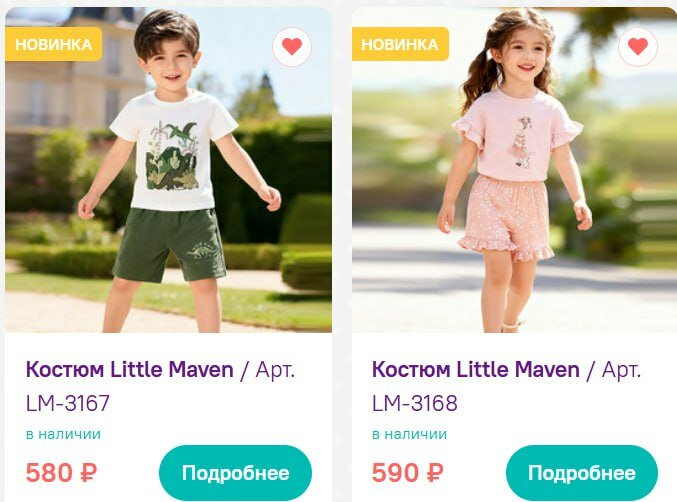Open the product photo for costume LM-3168

pyautogui.click(x=515, y=170)
